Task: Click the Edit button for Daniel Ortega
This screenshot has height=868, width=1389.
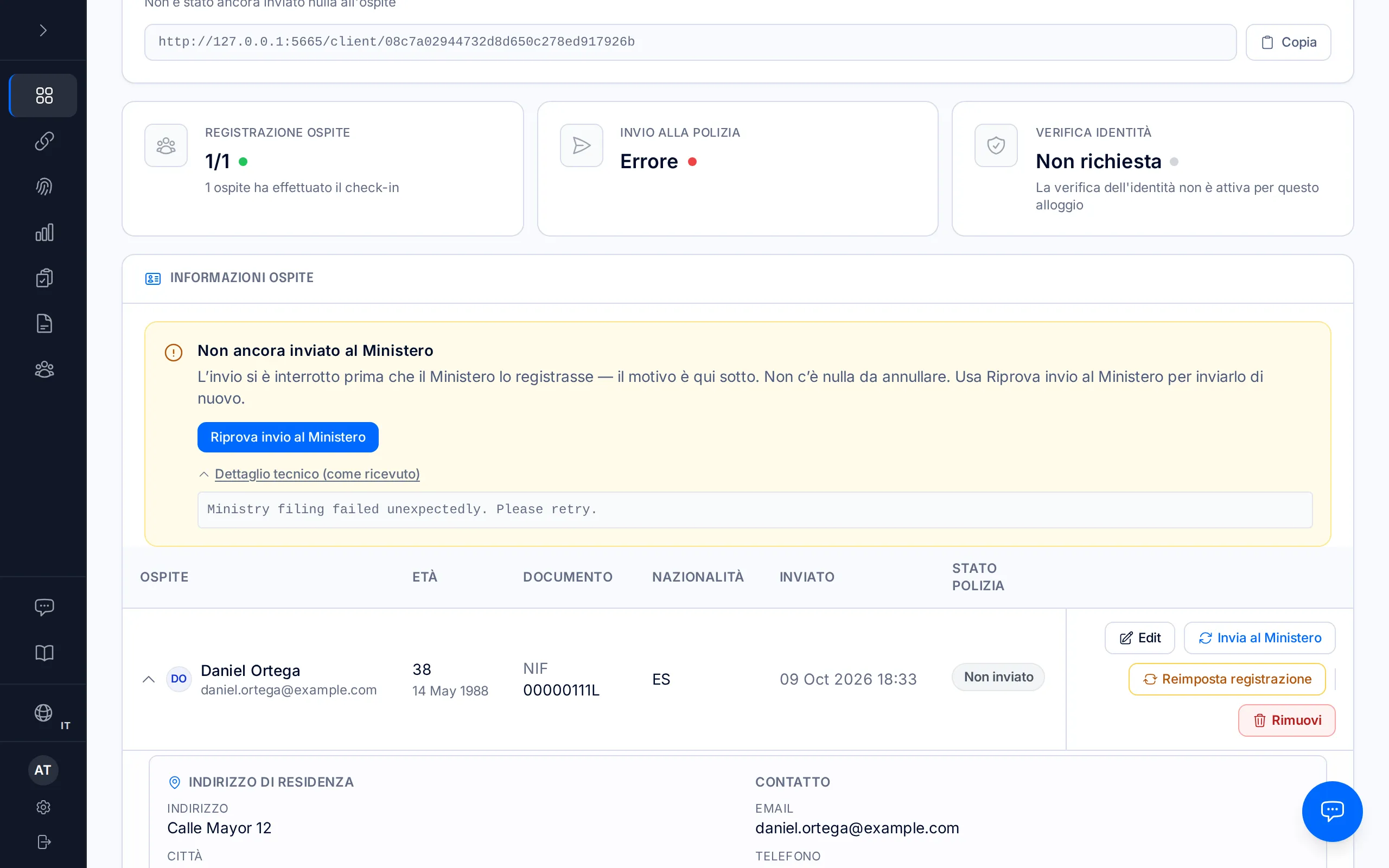Action: click(x=1139, y=638)
